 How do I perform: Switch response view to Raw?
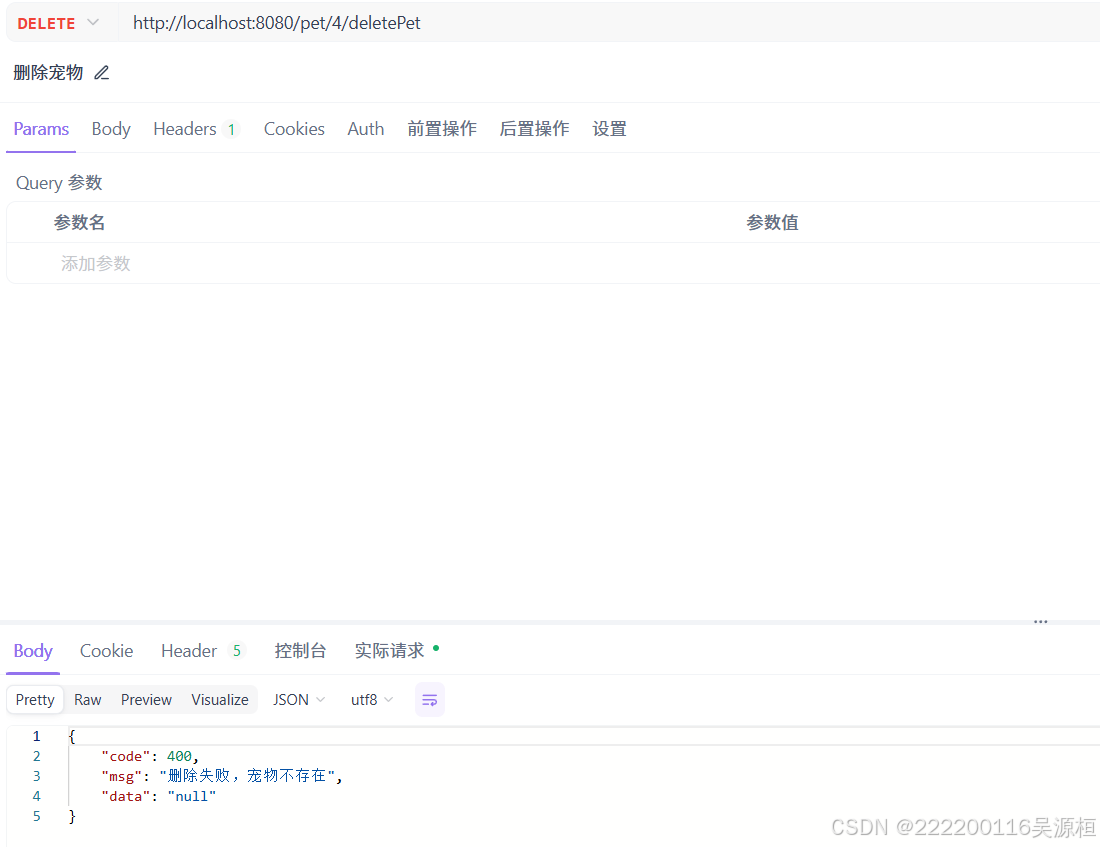tap(87, 699)
